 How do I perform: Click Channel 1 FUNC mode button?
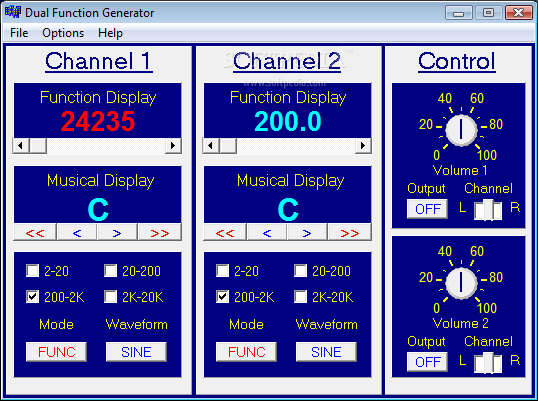click(x=56, y=352)
